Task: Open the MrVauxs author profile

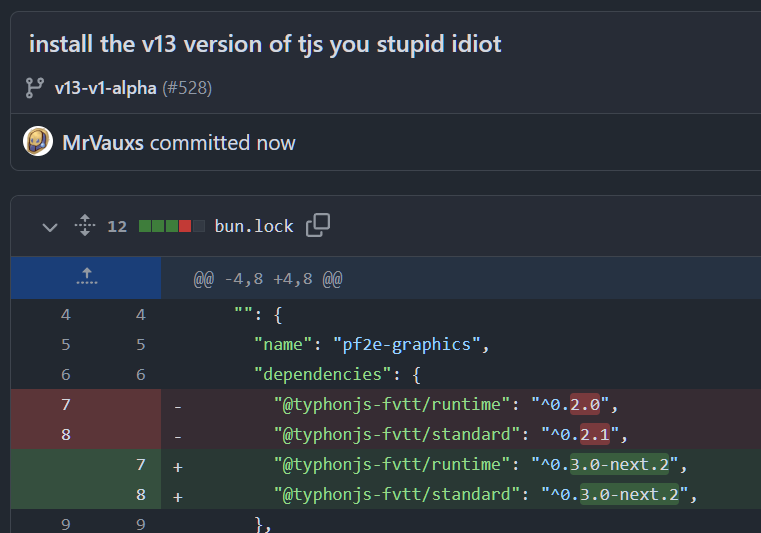Action: 103,143
